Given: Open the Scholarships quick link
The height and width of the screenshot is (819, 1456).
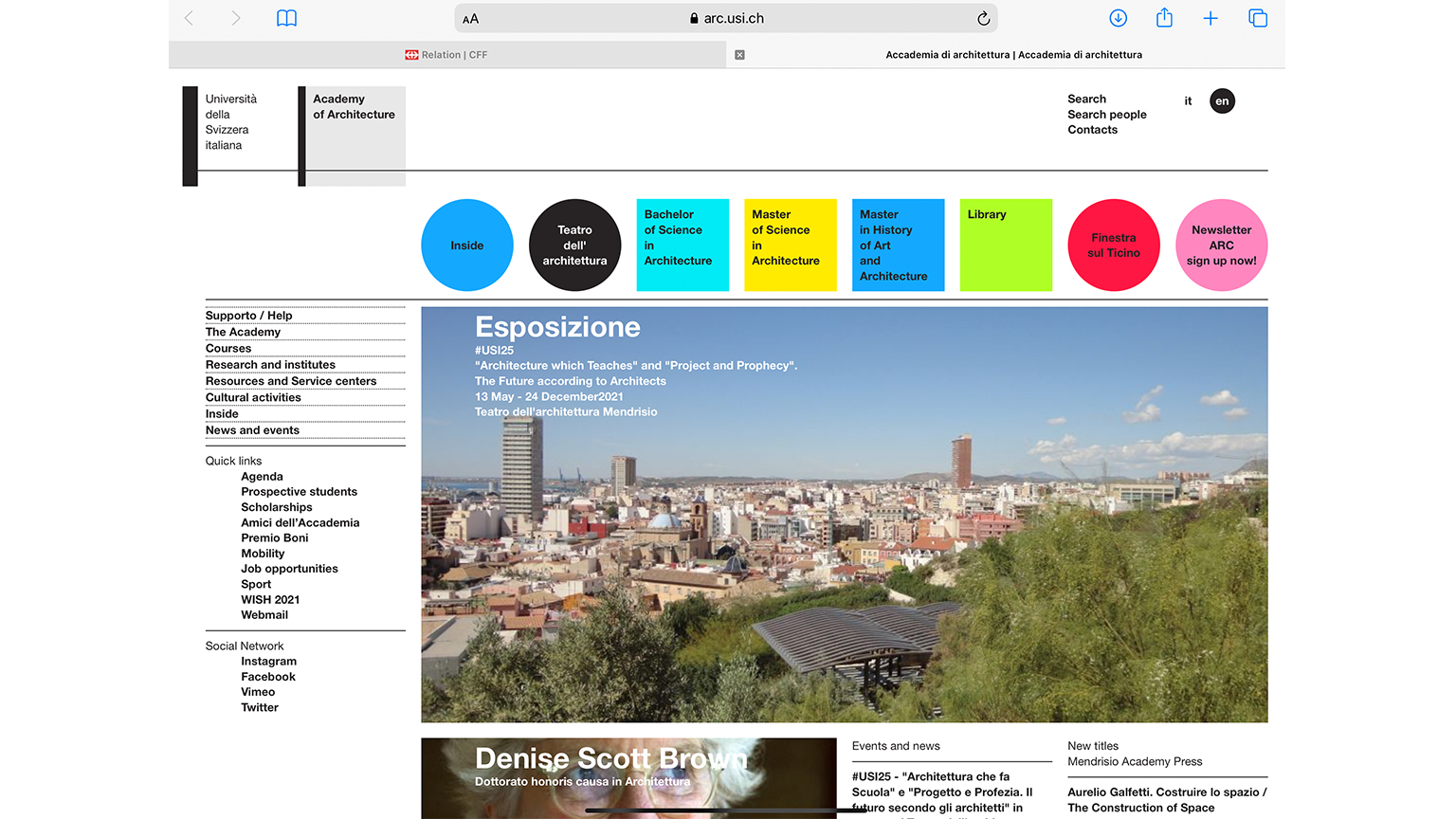Looking at the screenshot, I should tap(276, 507).
